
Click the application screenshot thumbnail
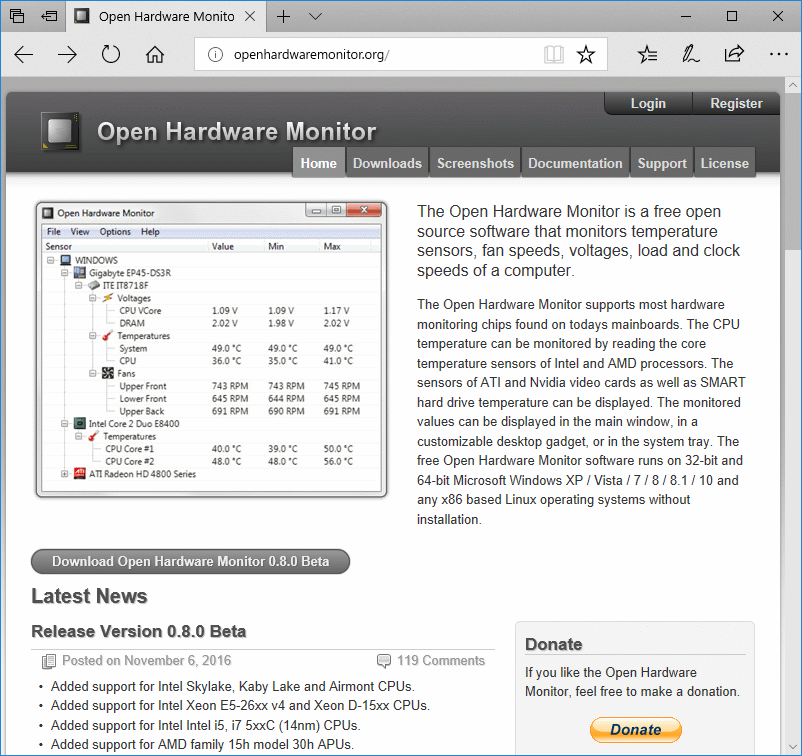(211, 349)
